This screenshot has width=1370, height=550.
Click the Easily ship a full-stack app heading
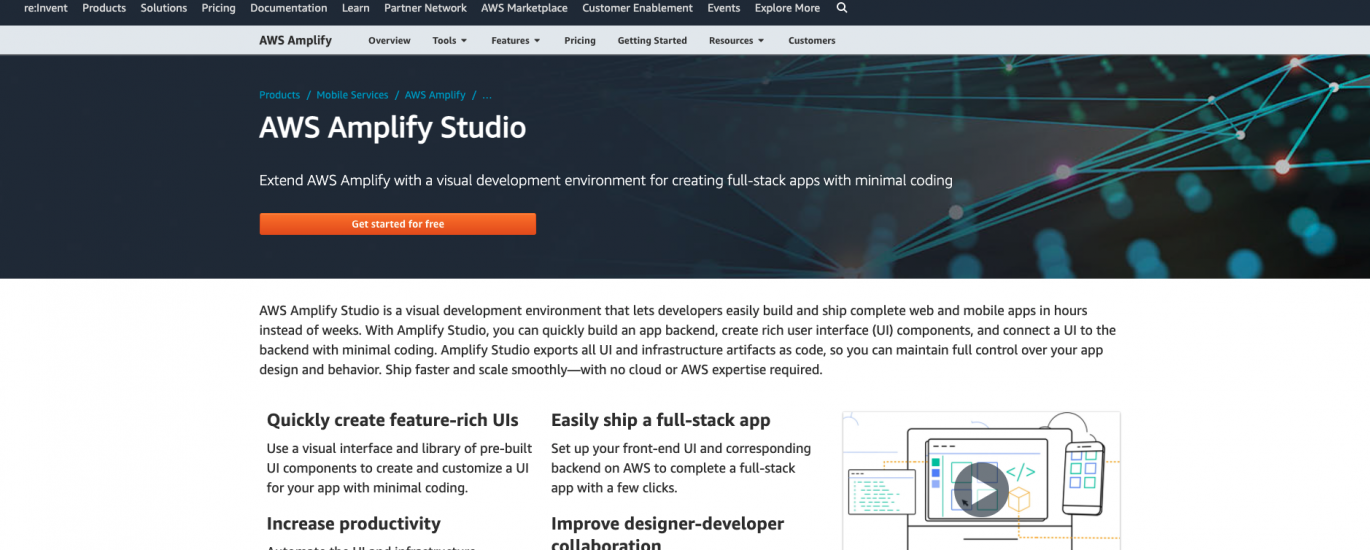660,420
